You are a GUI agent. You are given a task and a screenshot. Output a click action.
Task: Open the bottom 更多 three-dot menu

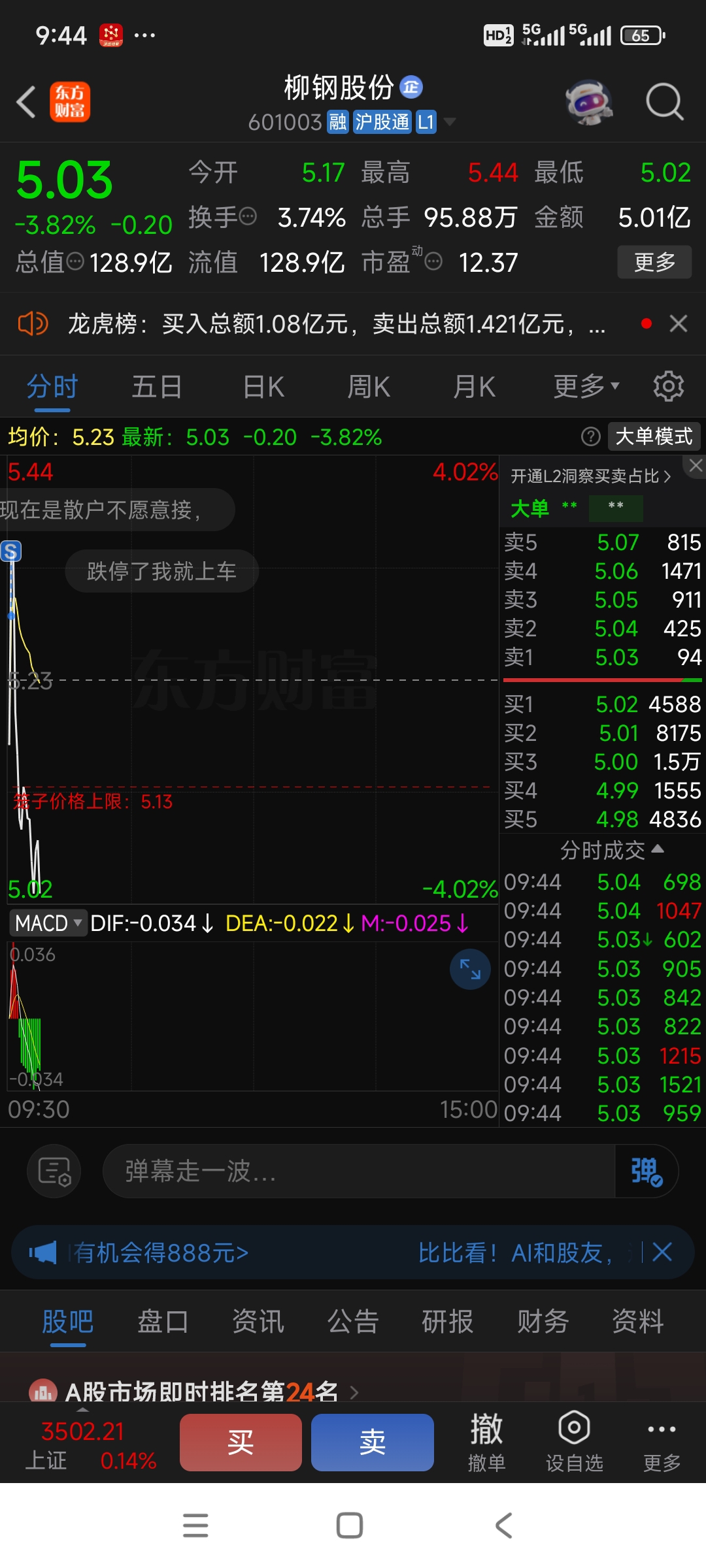coord(662,1443)
